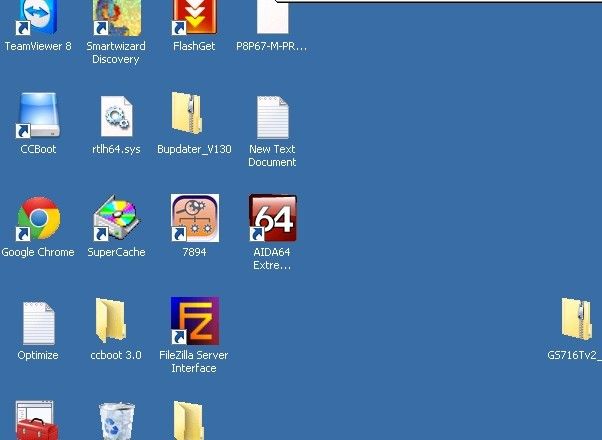Select the rtlh64.sys file icon
This screenshot has height=440, width=602.
pos(116,116)
